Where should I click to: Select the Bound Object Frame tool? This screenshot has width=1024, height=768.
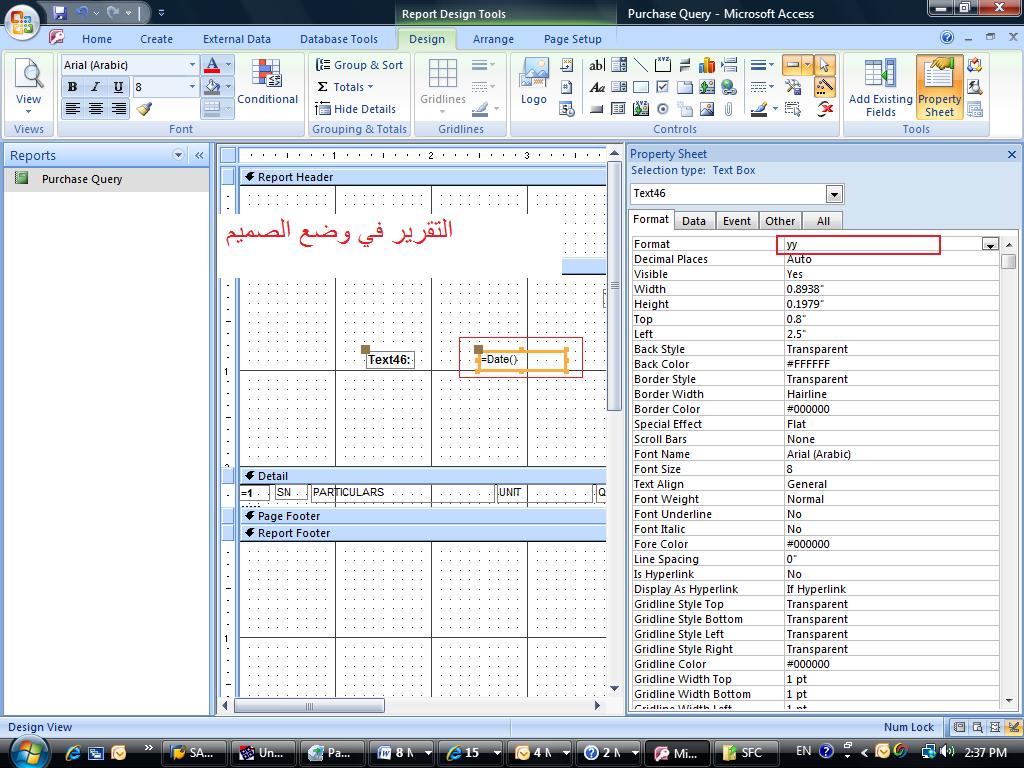[x=641, y=109]
